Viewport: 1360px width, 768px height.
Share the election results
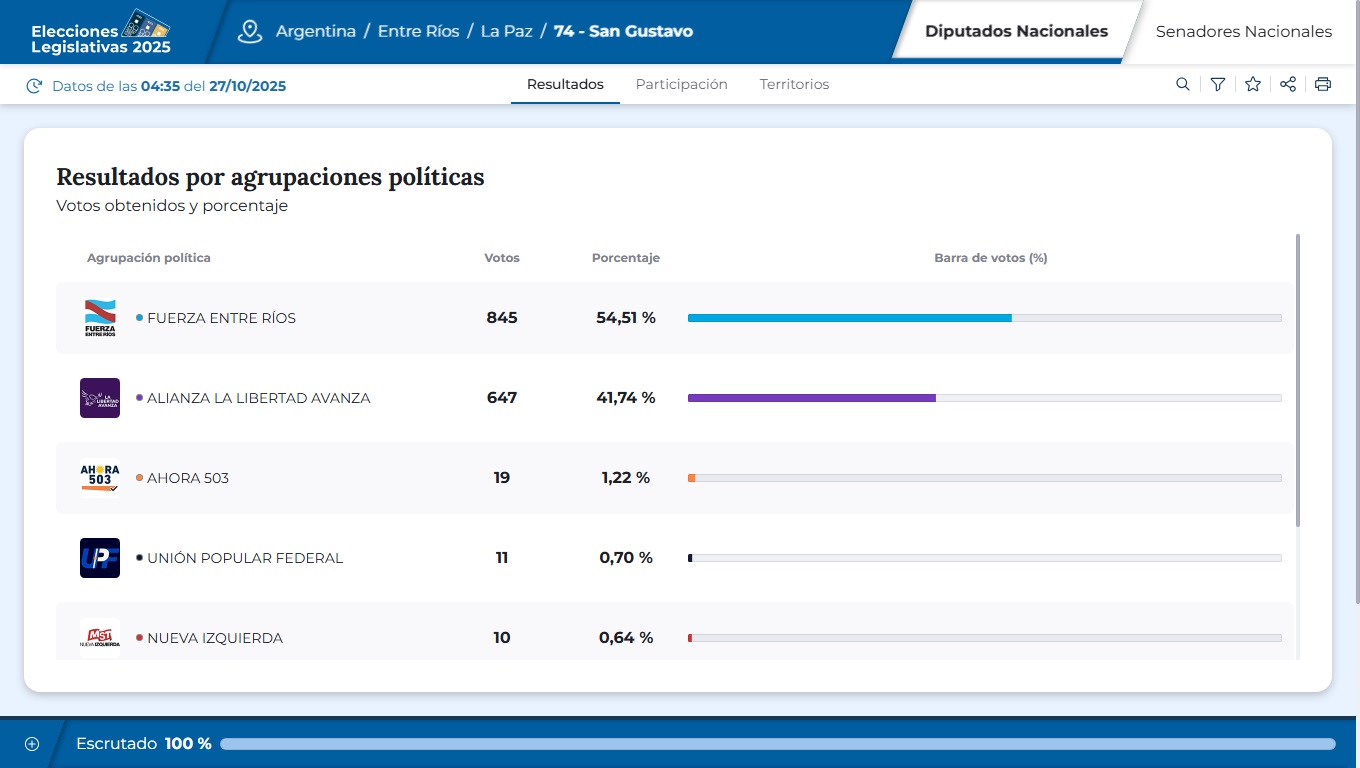[x=1287, y=84]
